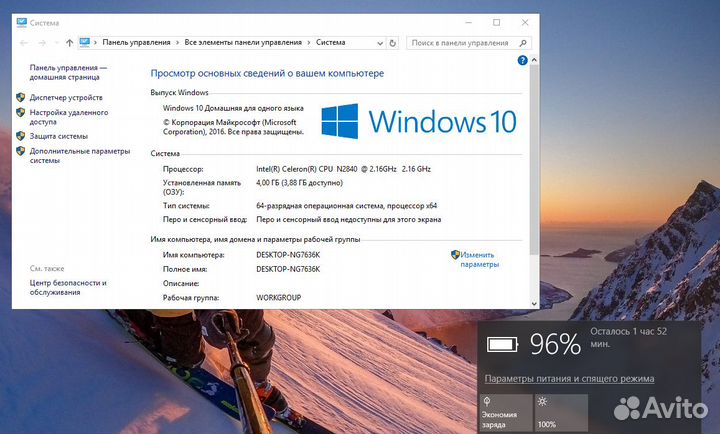Expand the chevron before Панель управления breadcrumb
720x434 pixels.
click(x=96, y=43)
